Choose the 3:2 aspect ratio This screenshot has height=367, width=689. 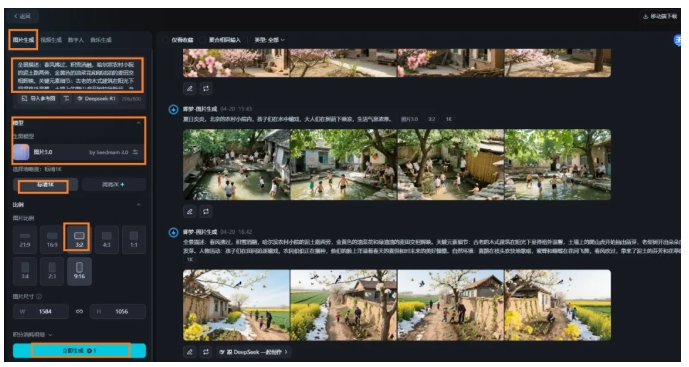79,240
